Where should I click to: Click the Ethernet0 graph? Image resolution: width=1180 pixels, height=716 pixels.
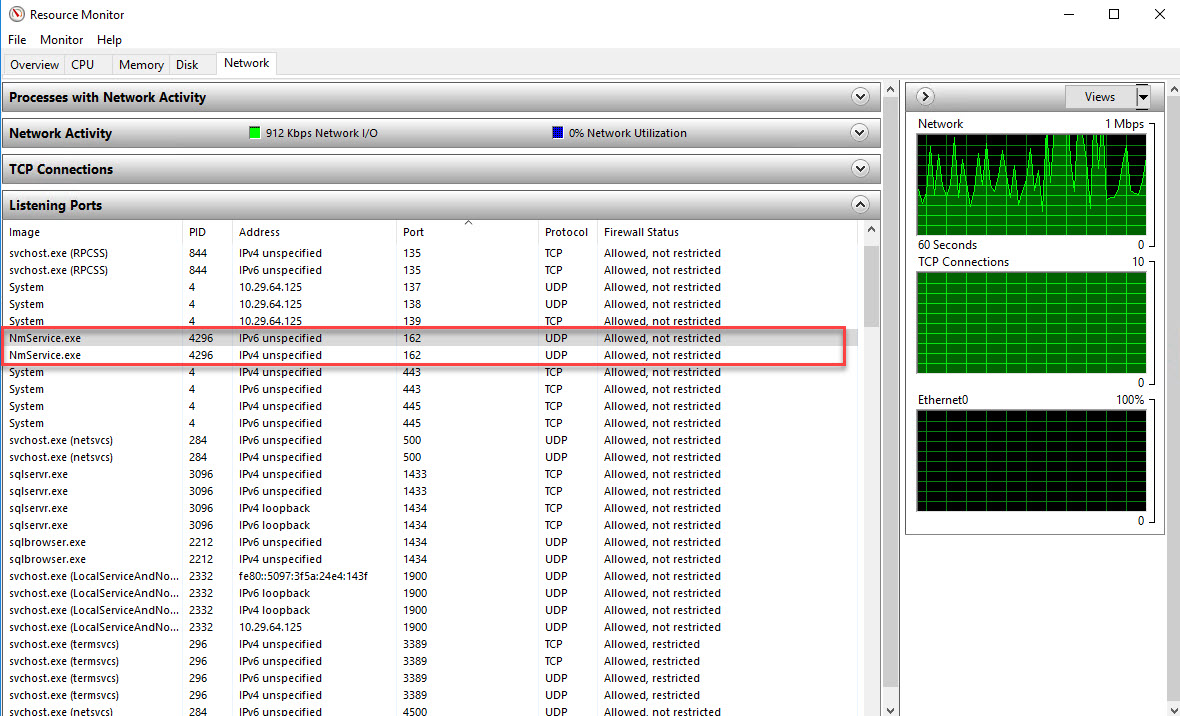coord(1031,461)
